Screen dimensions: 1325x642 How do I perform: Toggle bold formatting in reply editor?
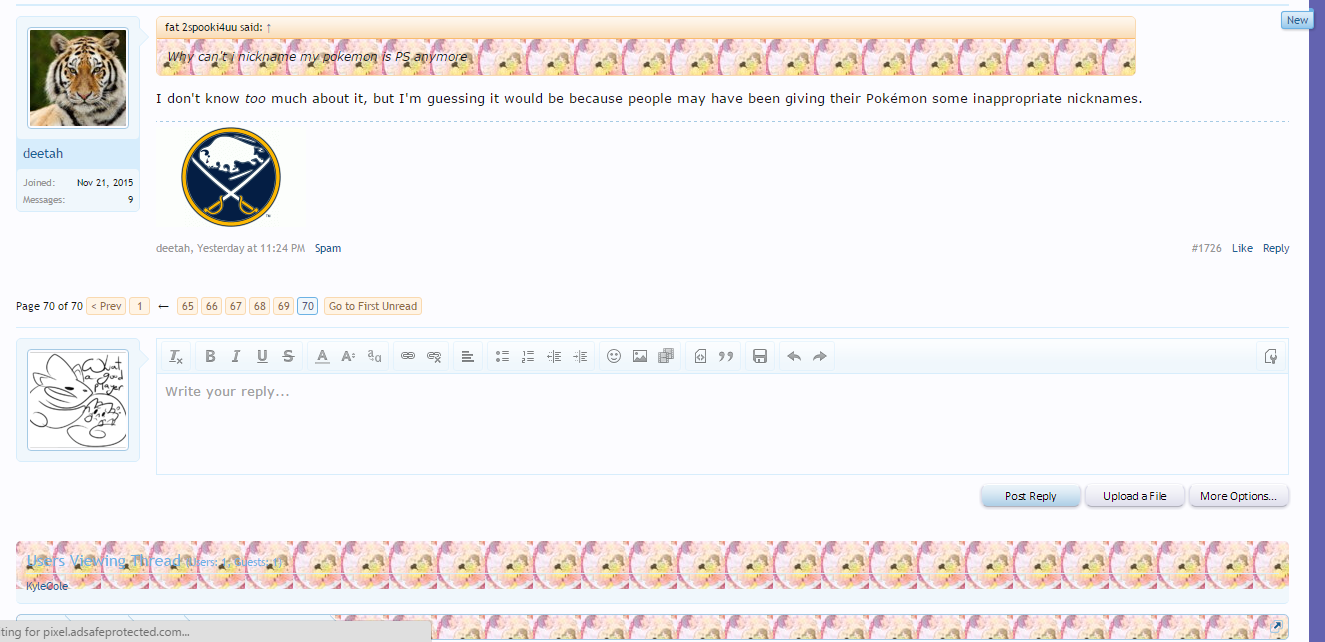click(210, 356)
